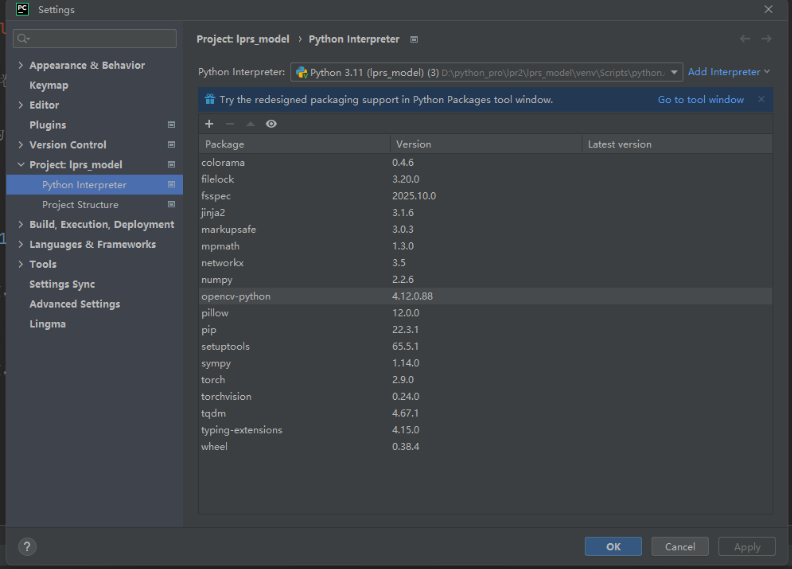Click the uninstall package minus icon
Screen dimensions: 792x569
coord(230,124)
